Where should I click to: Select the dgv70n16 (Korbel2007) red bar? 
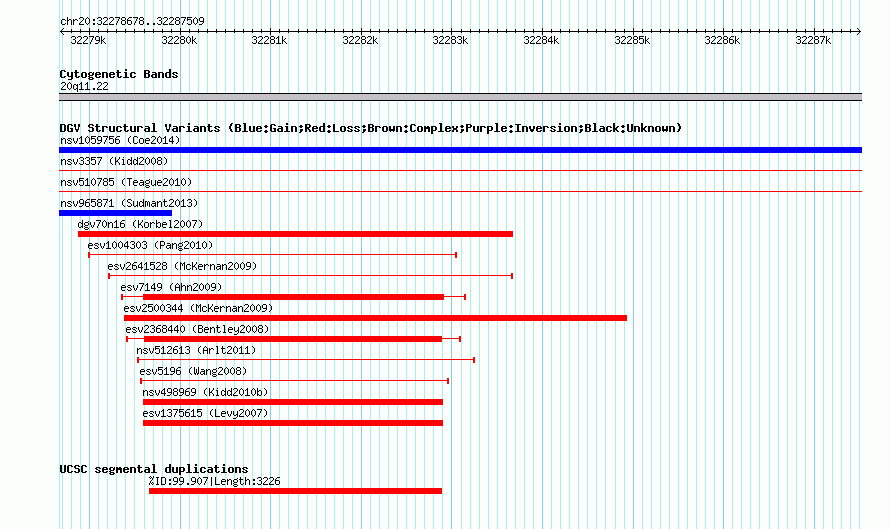point(295,234)
